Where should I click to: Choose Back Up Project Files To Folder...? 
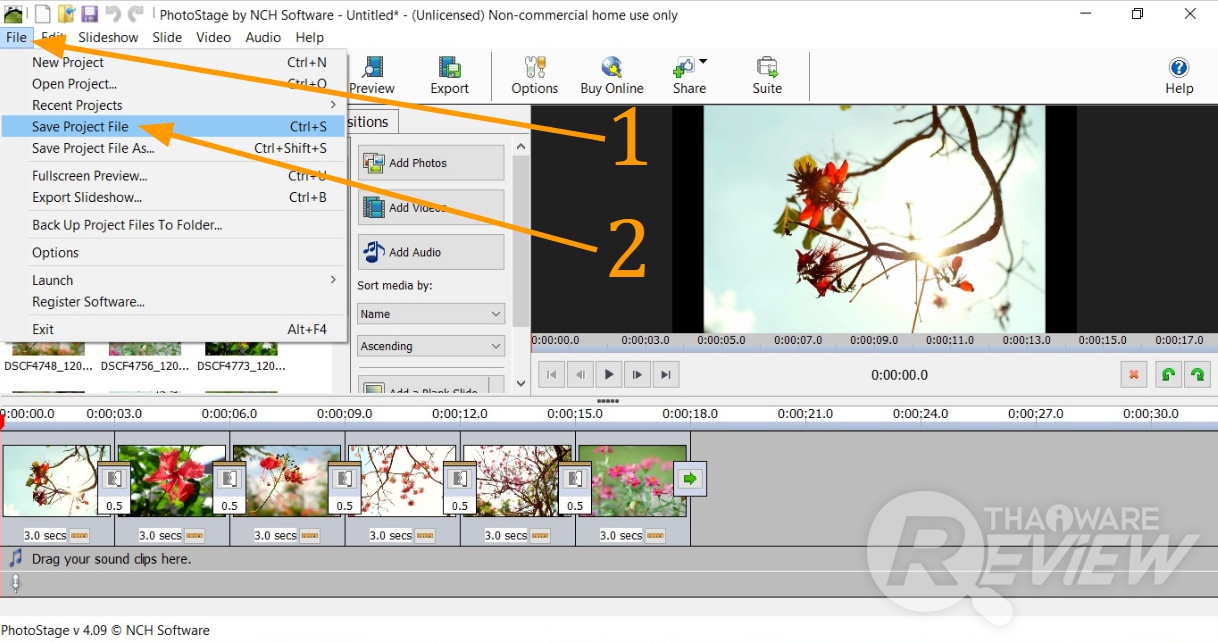174,225
